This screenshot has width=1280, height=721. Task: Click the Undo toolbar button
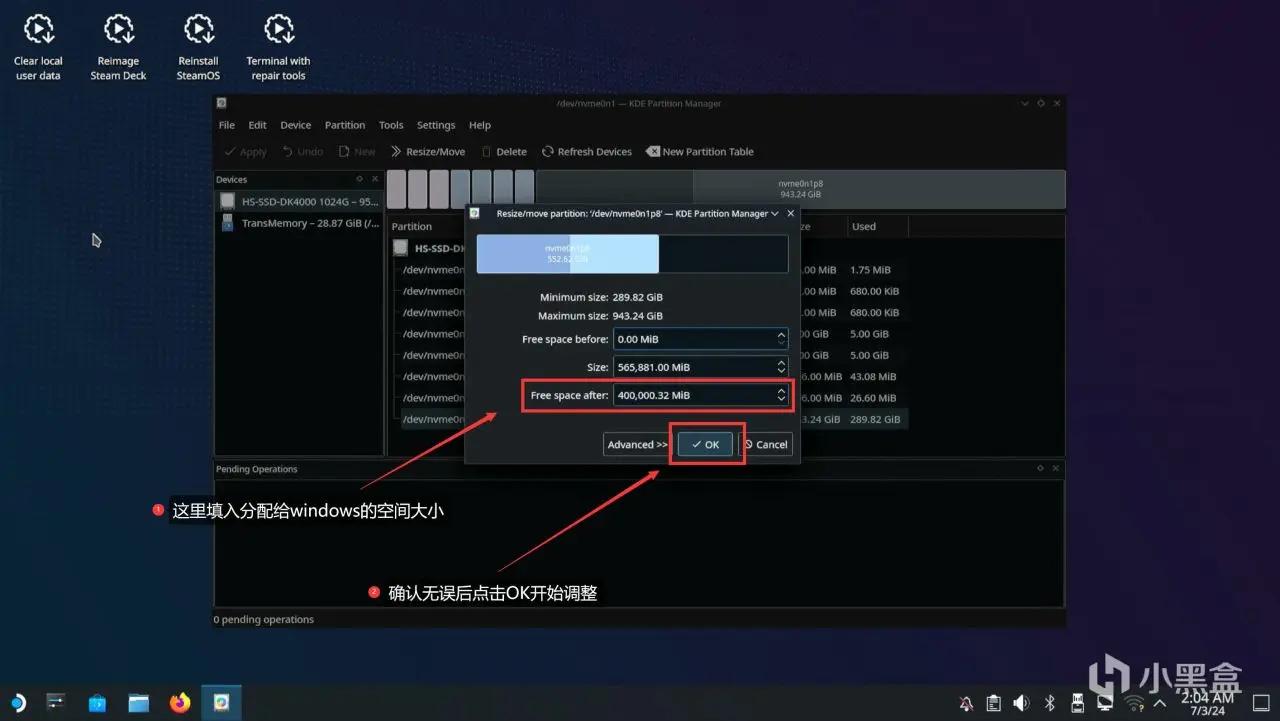click(303, 152)
